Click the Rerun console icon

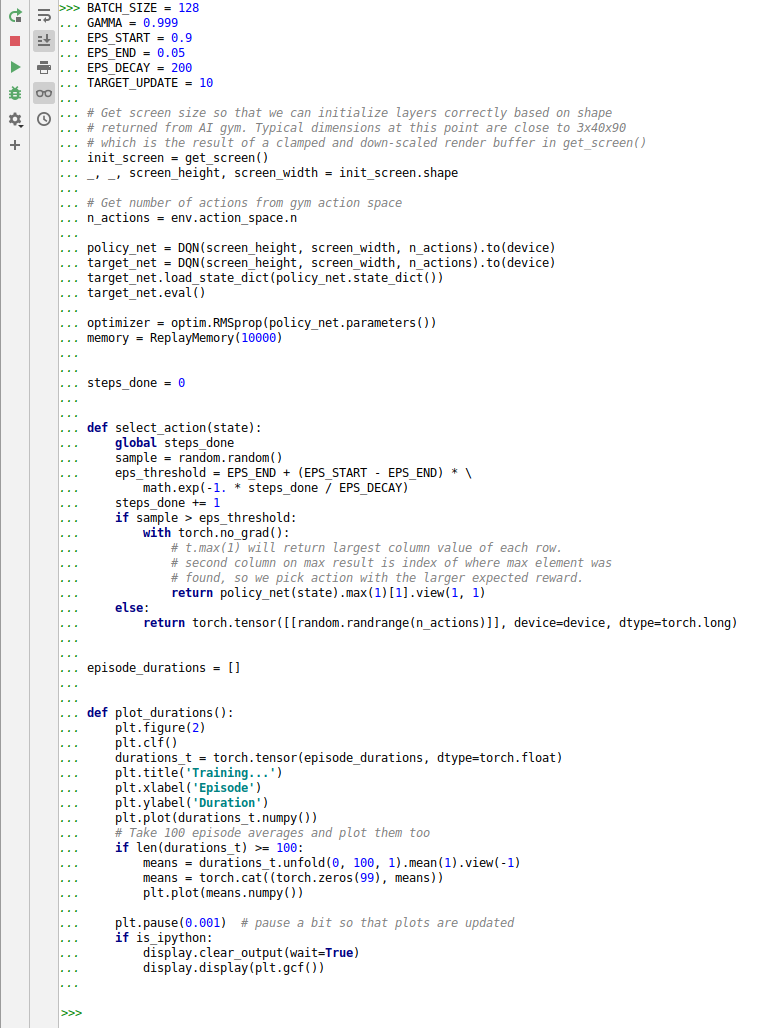(x=15, y=15)
